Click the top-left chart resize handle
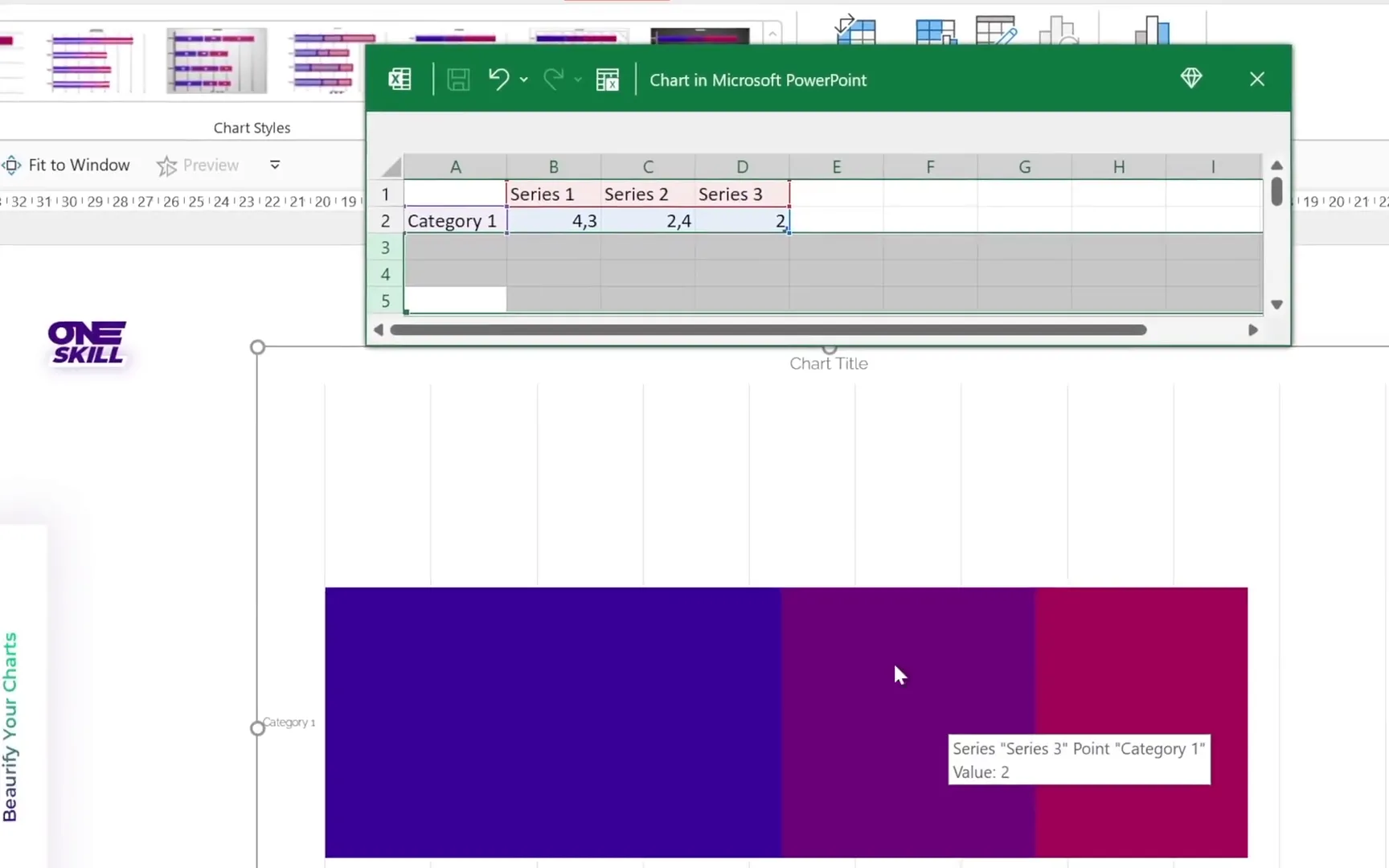Image resolution: width=1389 pixels, height=868 pixels. coord(257,347)
